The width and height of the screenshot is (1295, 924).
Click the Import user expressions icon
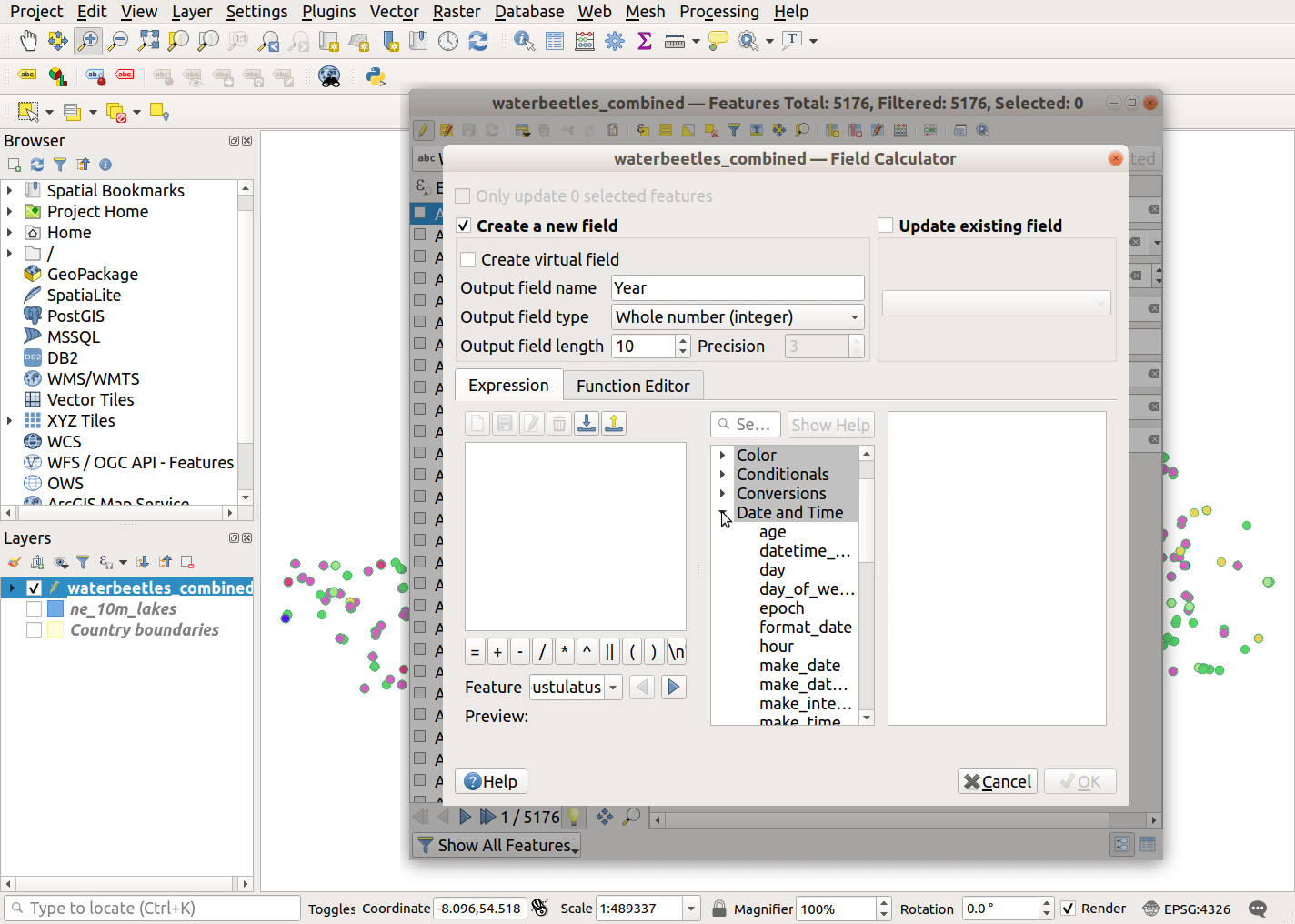[587, 423]
